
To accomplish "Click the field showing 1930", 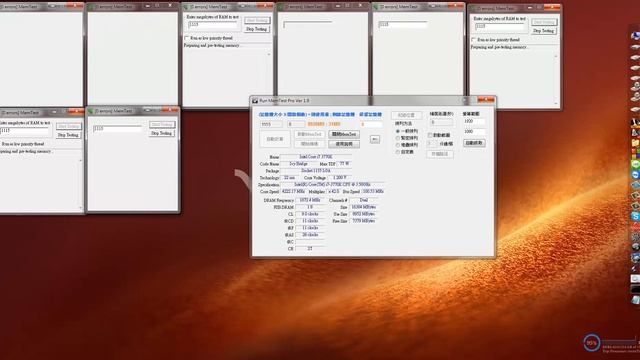I will [x=474, y=122].
